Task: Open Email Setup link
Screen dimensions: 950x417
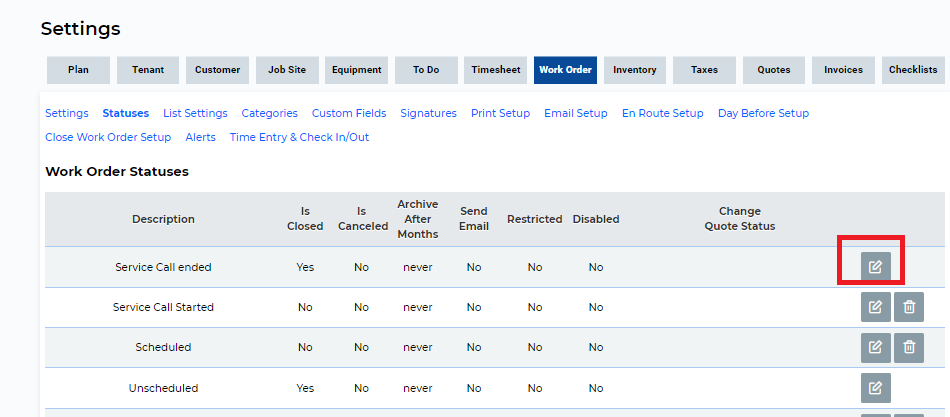Action: coord(576,113)
